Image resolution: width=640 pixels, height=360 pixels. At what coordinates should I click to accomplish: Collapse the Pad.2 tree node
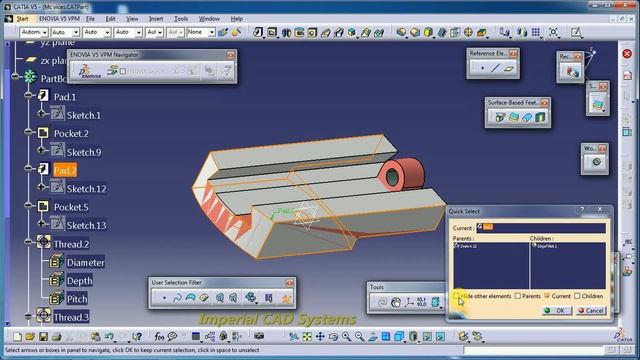pos(28,168)
